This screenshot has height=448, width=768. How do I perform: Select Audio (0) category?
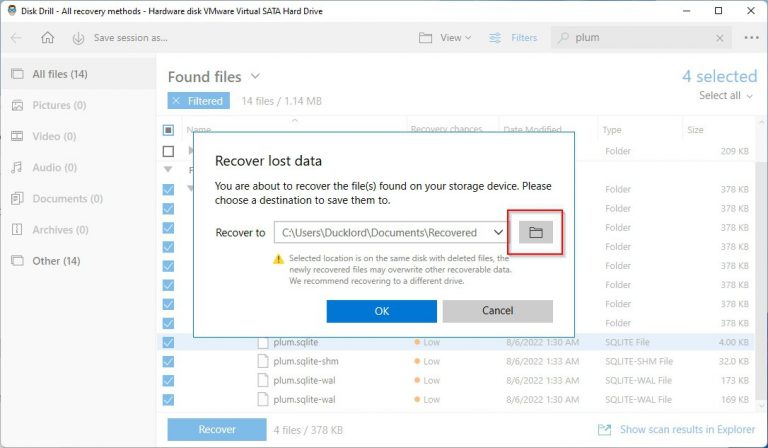[78, 167]
